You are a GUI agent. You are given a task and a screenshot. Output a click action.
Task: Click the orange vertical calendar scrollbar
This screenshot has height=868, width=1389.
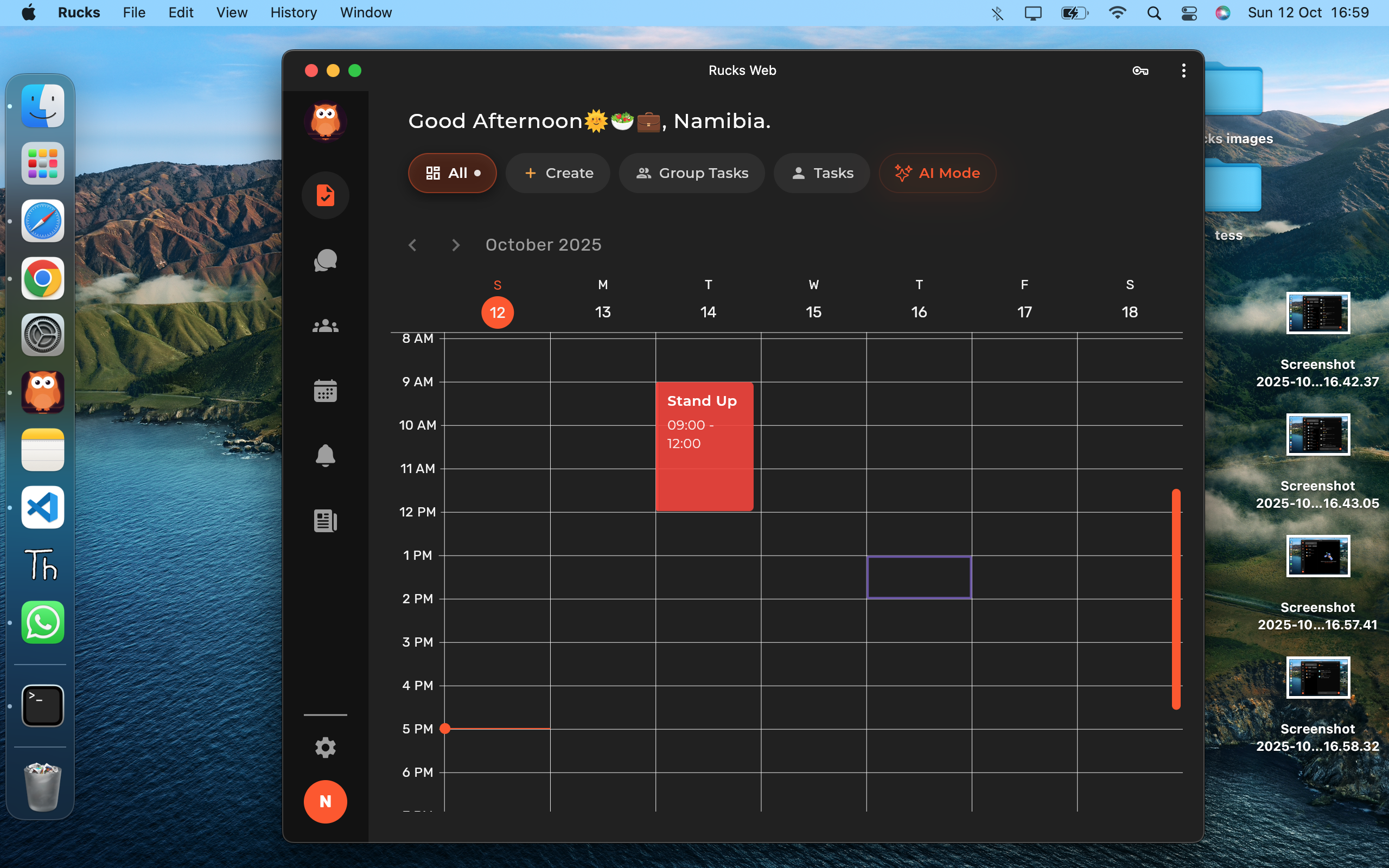1176,599
